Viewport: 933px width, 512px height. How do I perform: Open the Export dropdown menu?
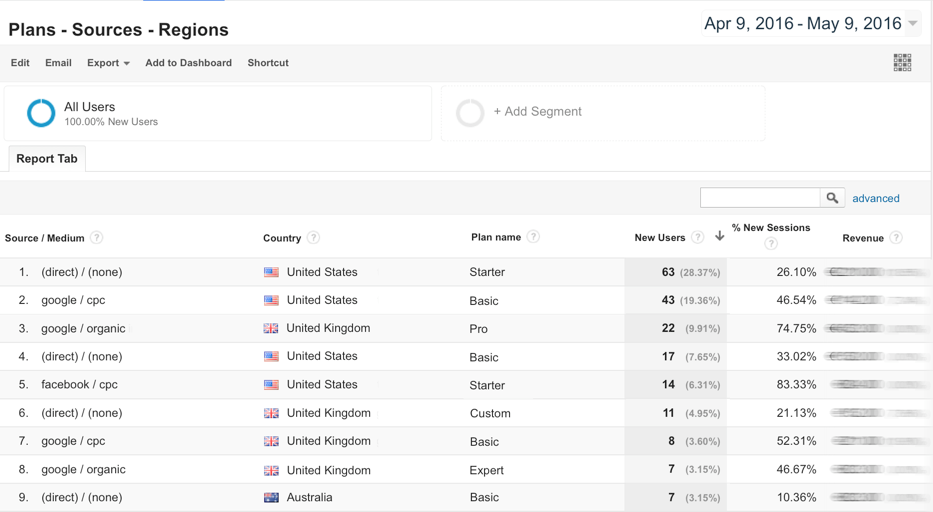coord(108,63)
